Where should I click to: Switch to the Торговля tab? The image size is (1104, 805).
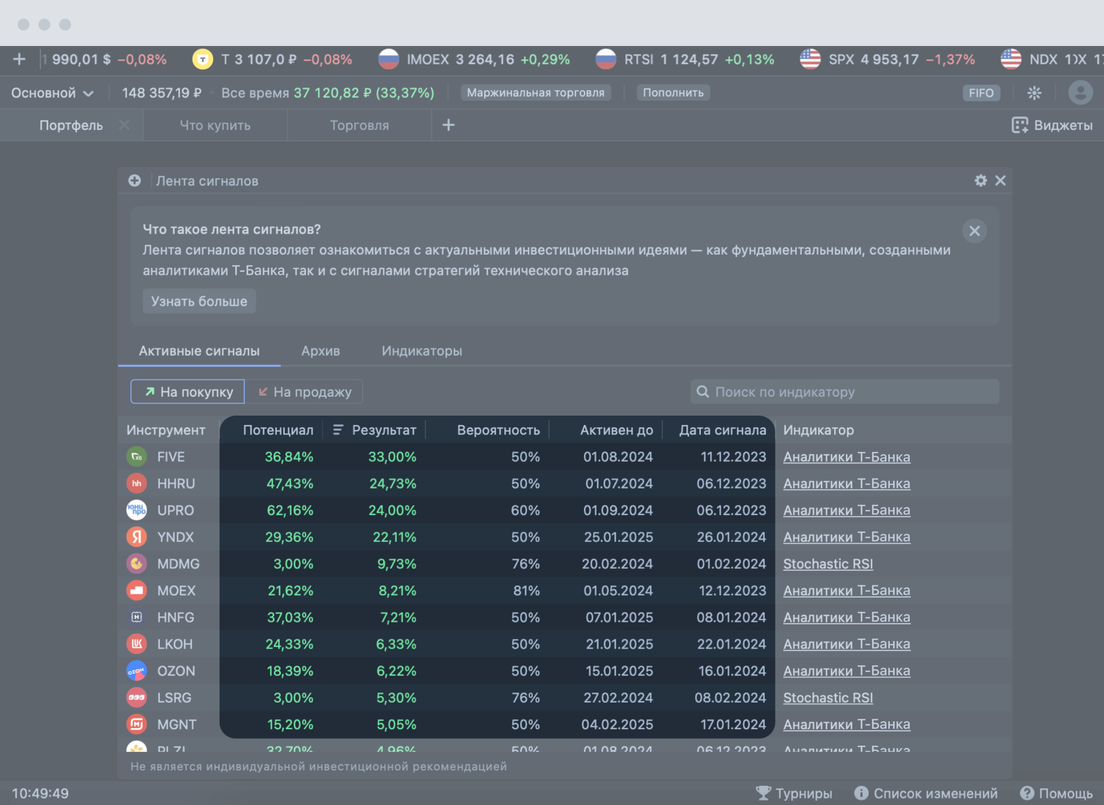pos(359,125)
